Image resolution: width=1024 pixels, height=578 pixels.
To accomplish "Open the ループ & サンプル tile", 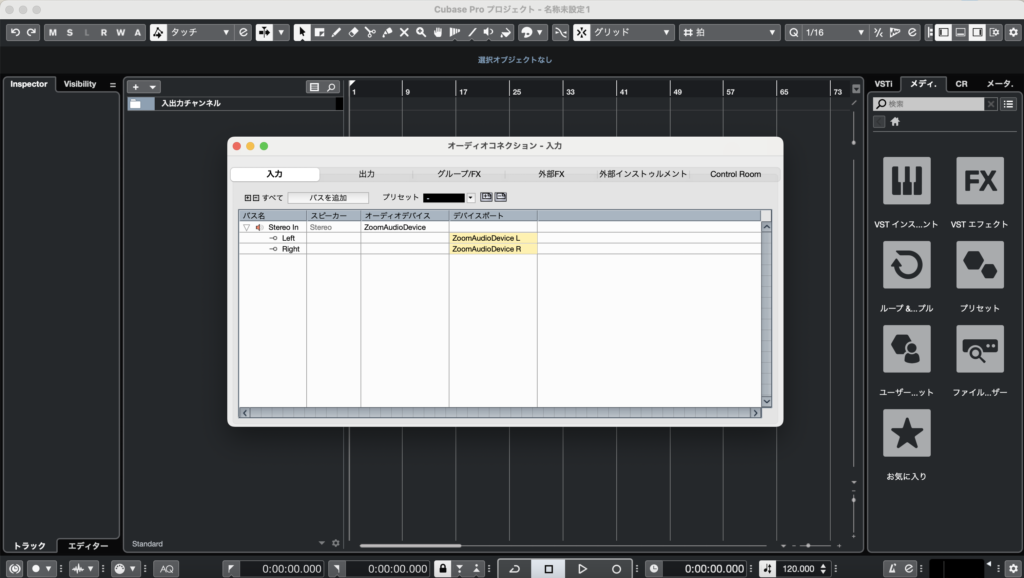I will 907,265.
